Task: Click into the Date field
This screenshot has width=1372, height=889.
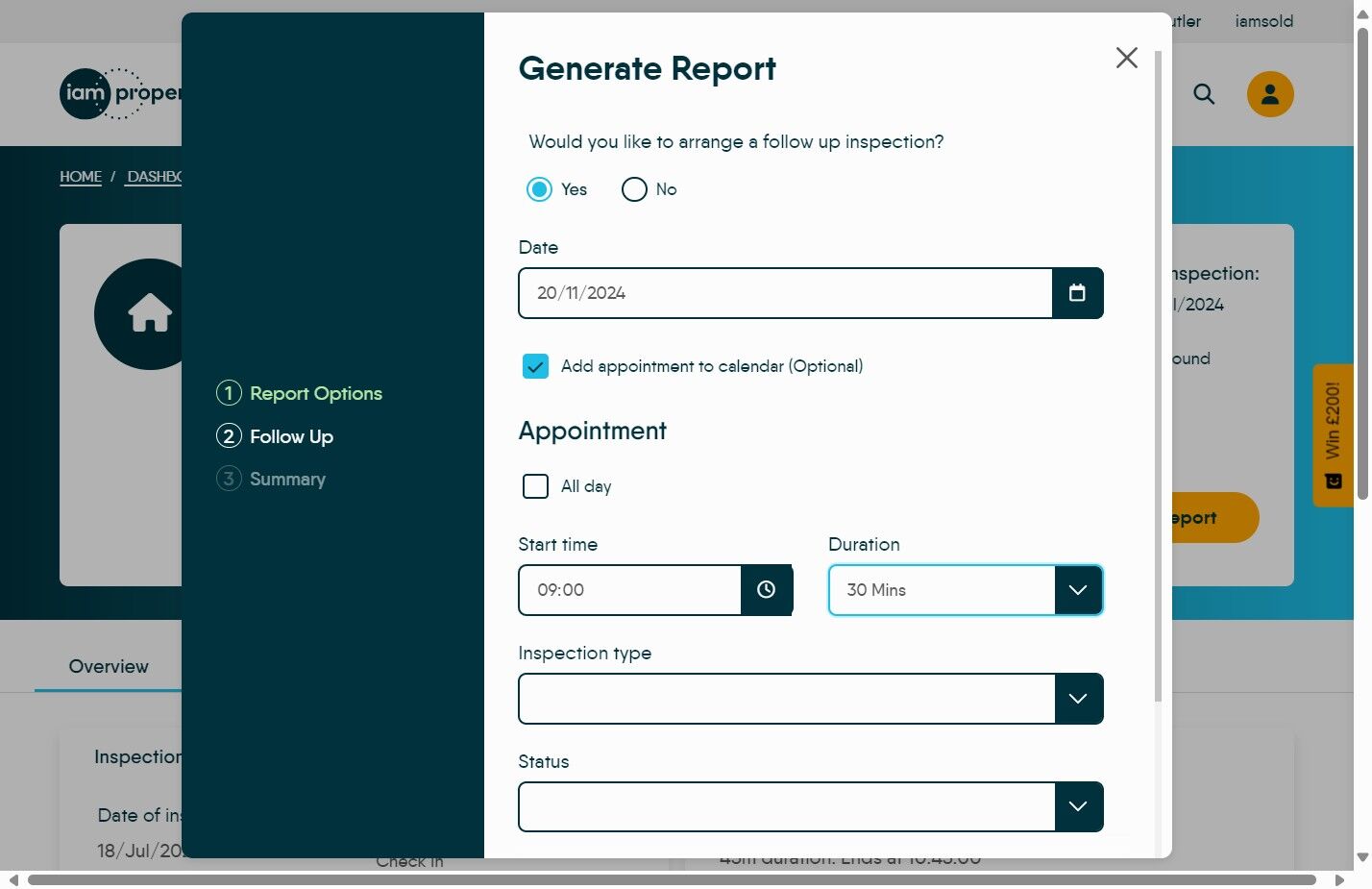Action: pyautogui.click(x=786, y=293)
